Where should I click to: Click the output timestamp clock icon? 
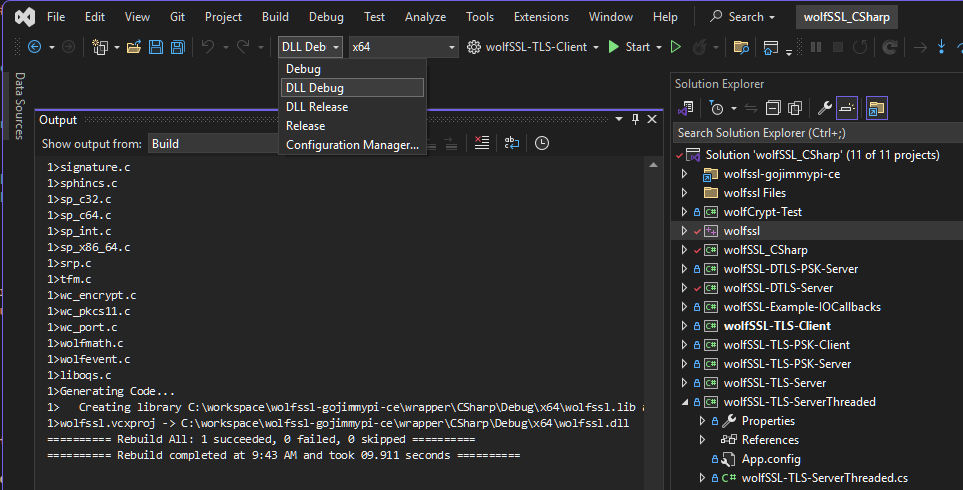(x=542, y=143)
